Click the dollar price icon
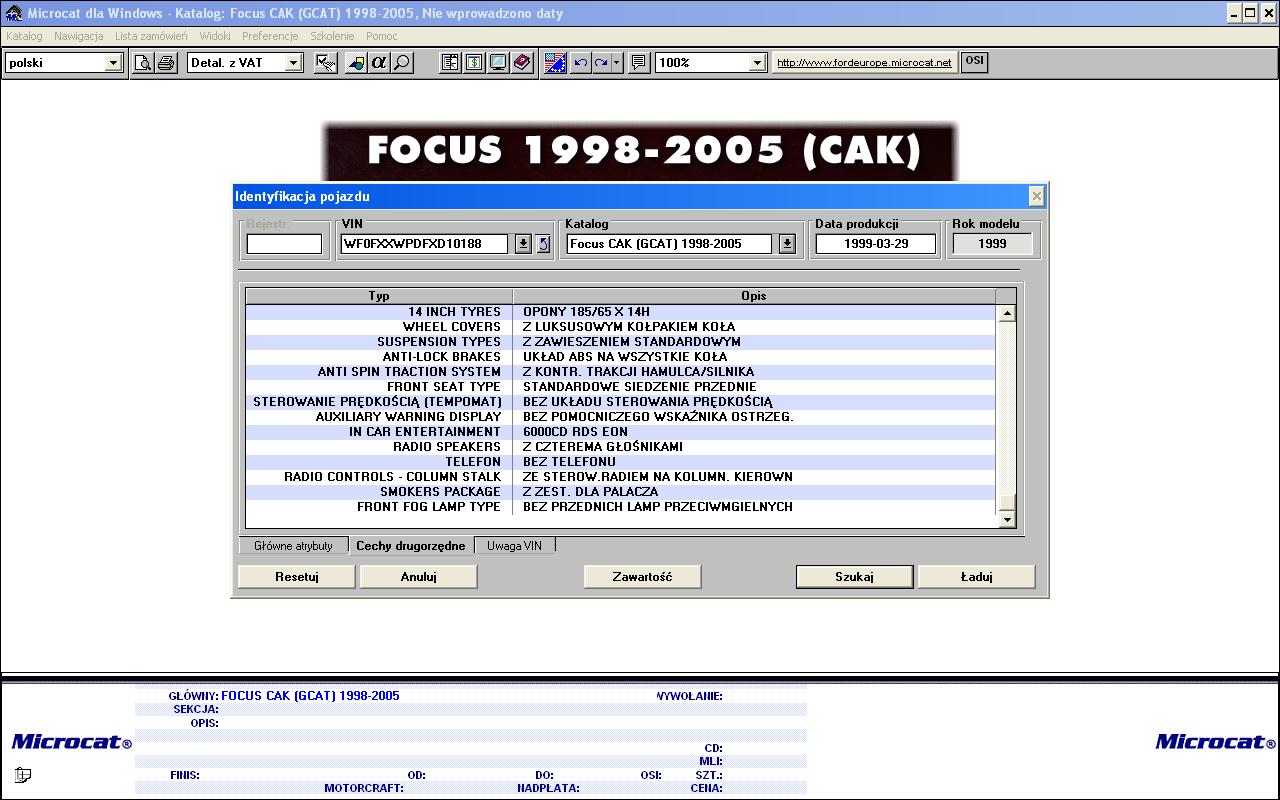Viewport: 1280px width, 800px height. pyautogui.click(x=474, y=62)
